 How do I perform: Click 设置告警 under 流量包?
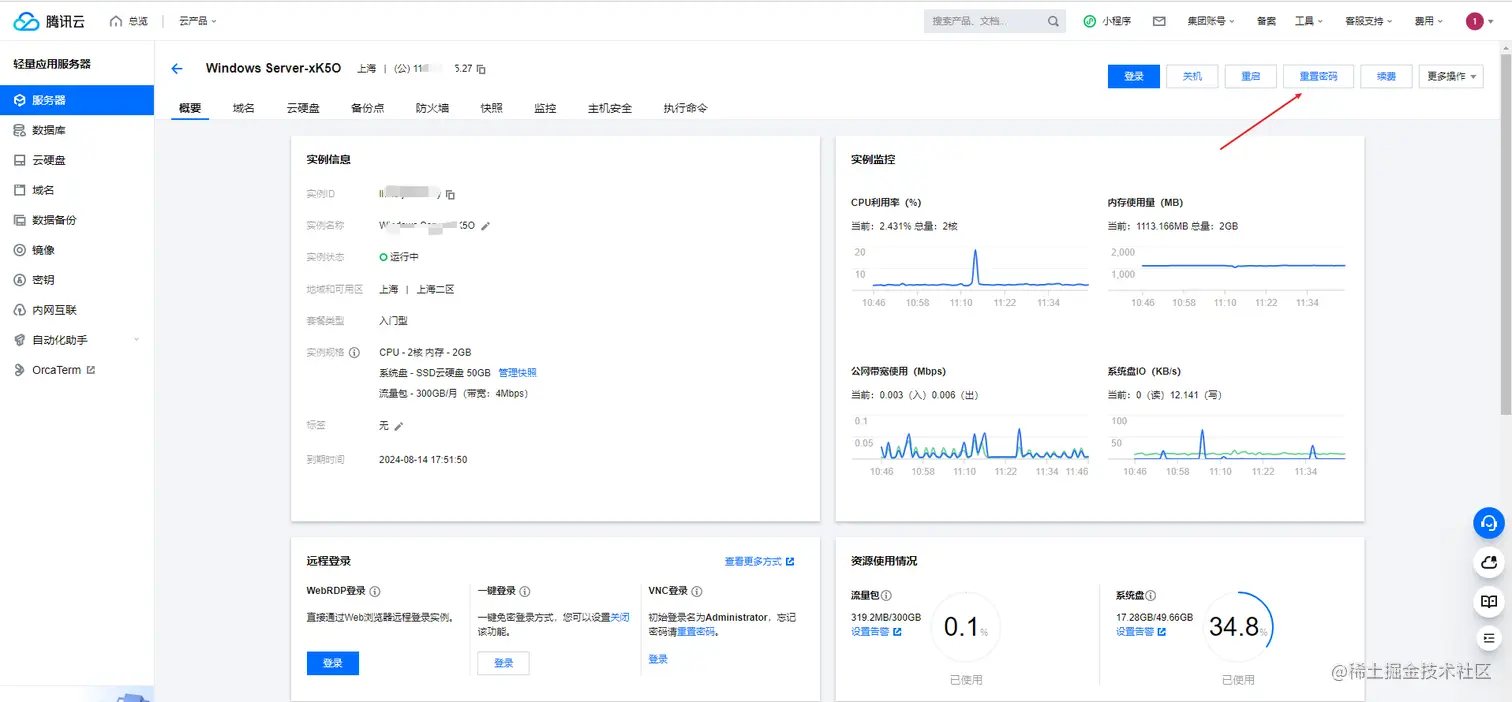876,632
